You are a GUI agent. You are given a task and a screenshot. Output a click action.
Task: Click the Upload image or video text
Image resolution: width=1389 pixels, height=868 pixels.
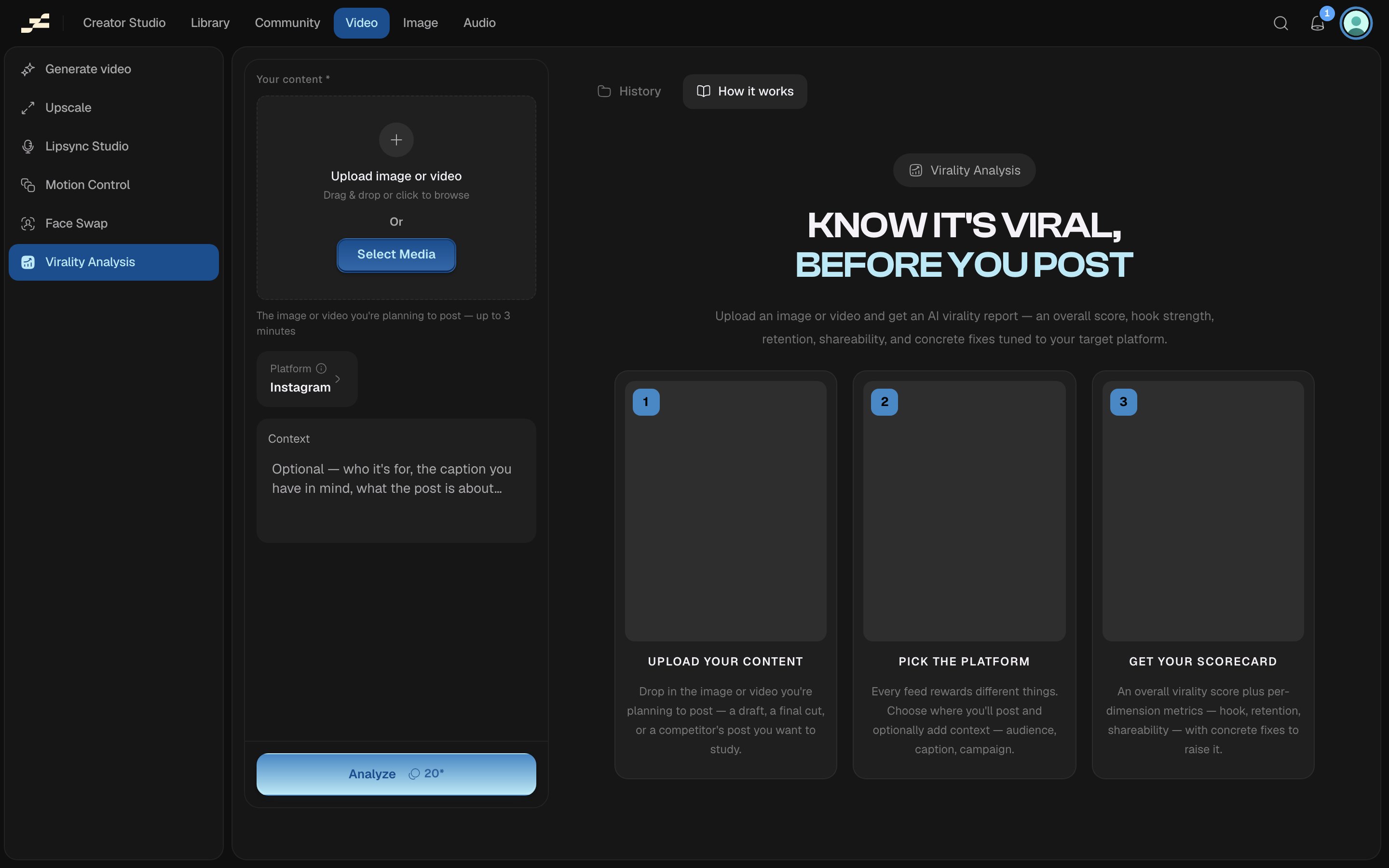tap(396, 176)
